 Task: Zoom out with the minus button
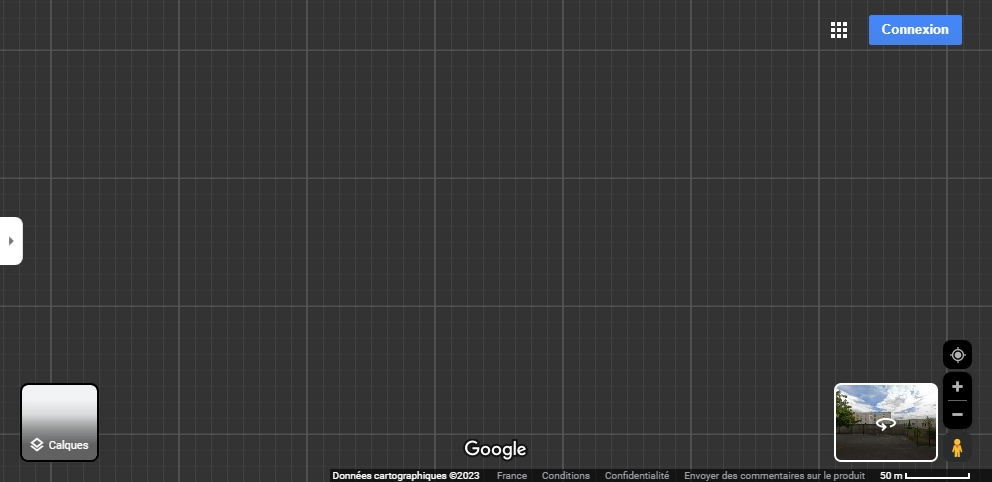[957, 415]
